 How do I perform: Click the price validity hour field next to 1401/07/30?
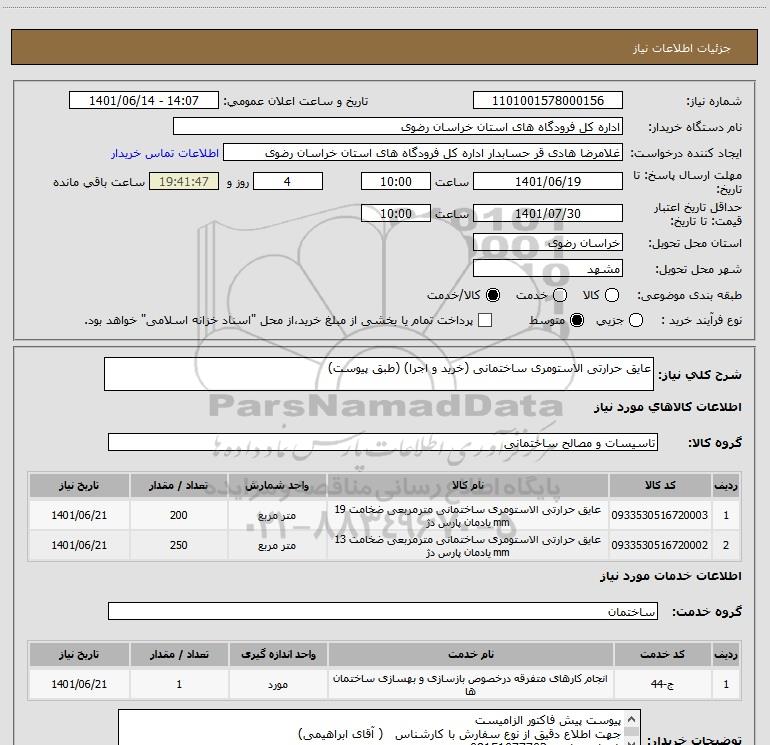(396, 213)
